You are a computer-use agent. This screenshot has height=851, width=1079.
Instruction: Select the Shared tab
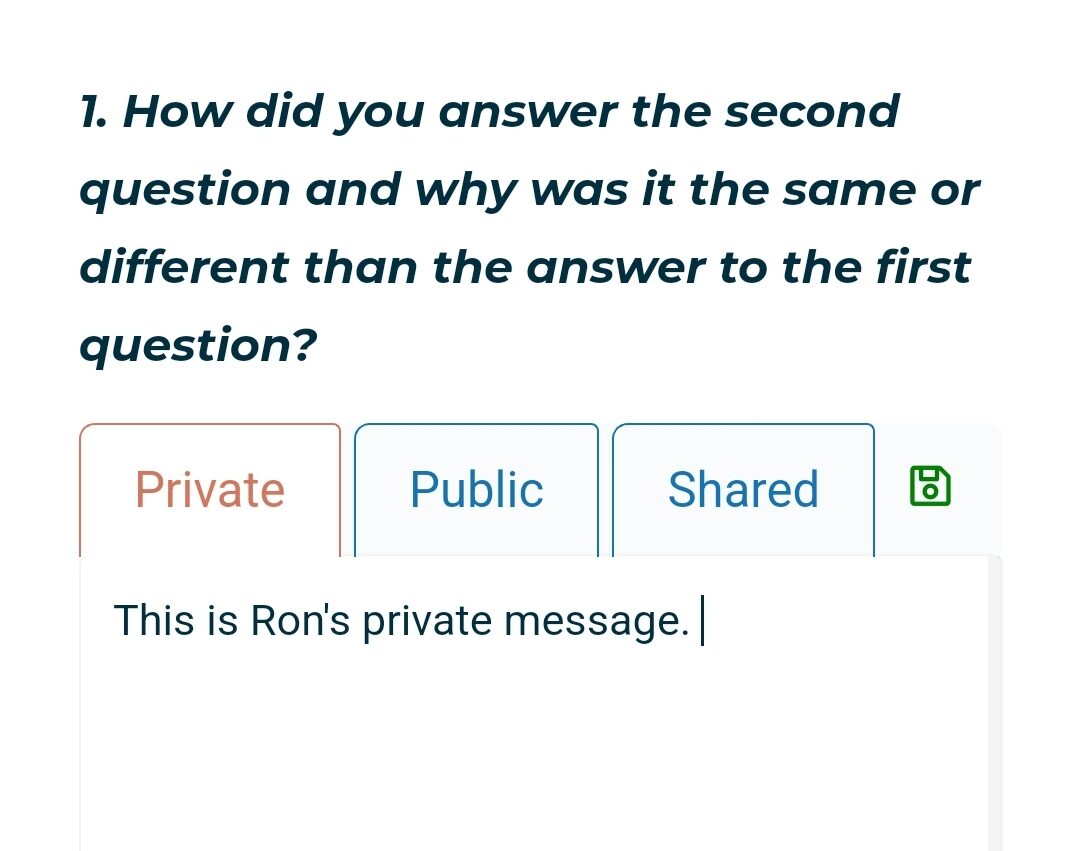tap(743, 490)
